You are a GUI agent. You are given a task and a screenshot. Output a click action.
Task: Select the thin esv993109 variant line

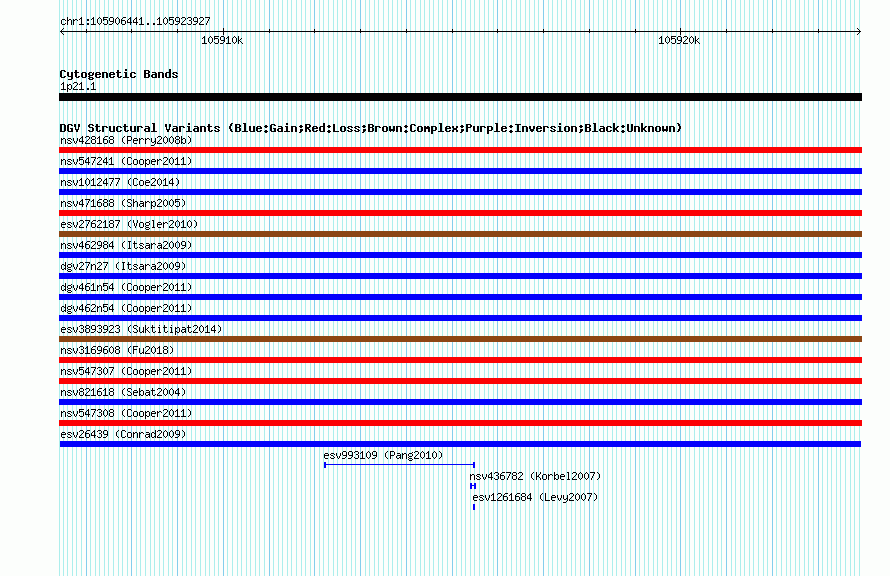[x=400, y=465]
